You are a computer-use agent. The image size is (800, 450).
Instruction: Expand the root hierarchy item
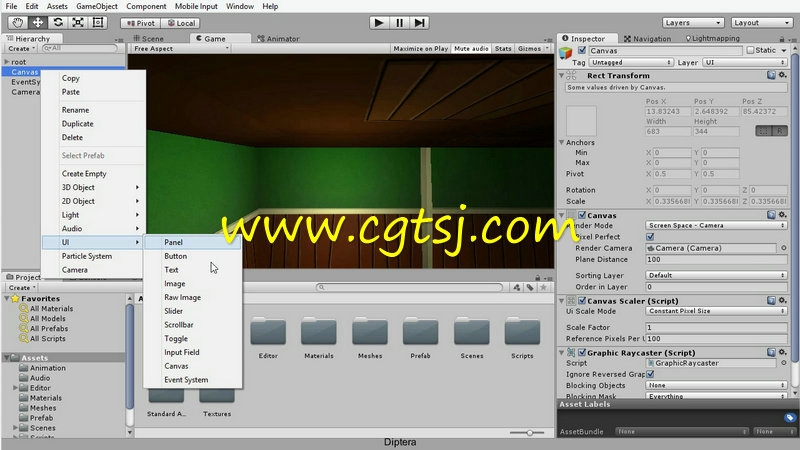coord(7,62)
